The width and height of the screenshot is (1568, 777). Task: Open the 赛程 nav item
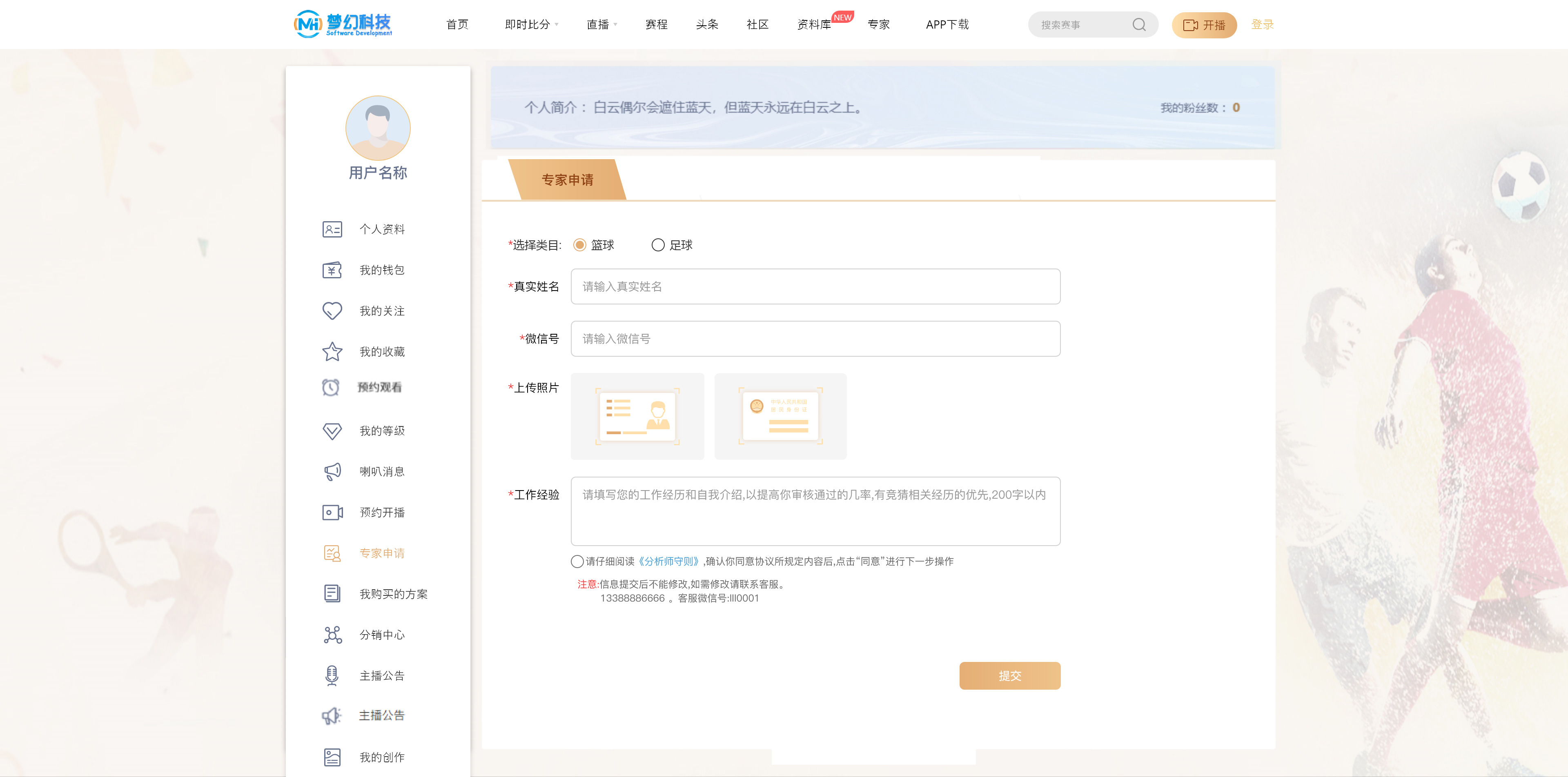point(656,24)
